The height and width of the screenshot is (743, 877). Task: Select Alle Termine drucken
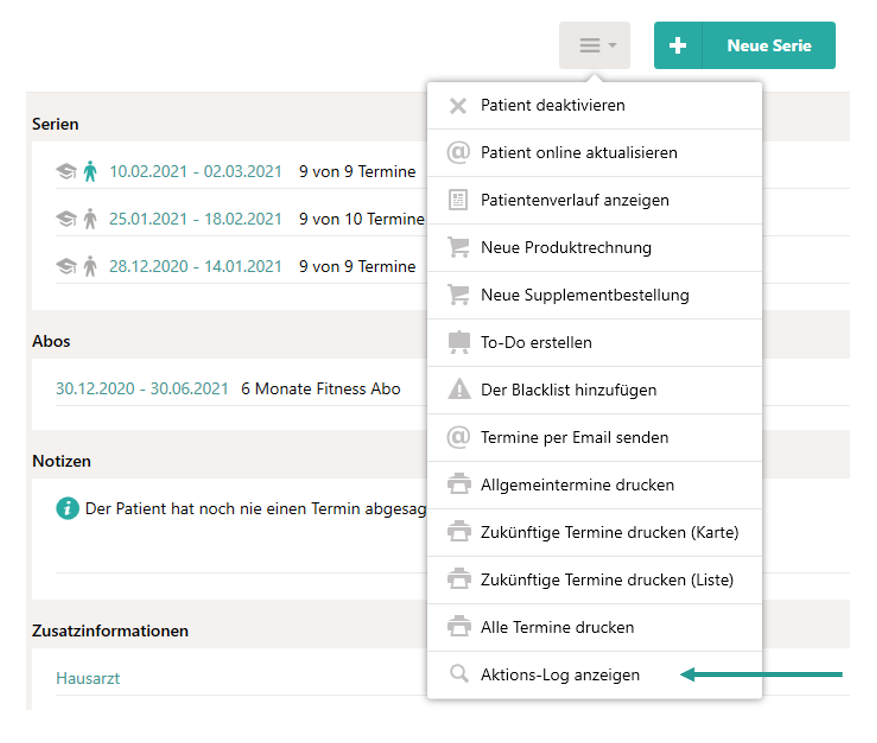[x=557, y=627]
